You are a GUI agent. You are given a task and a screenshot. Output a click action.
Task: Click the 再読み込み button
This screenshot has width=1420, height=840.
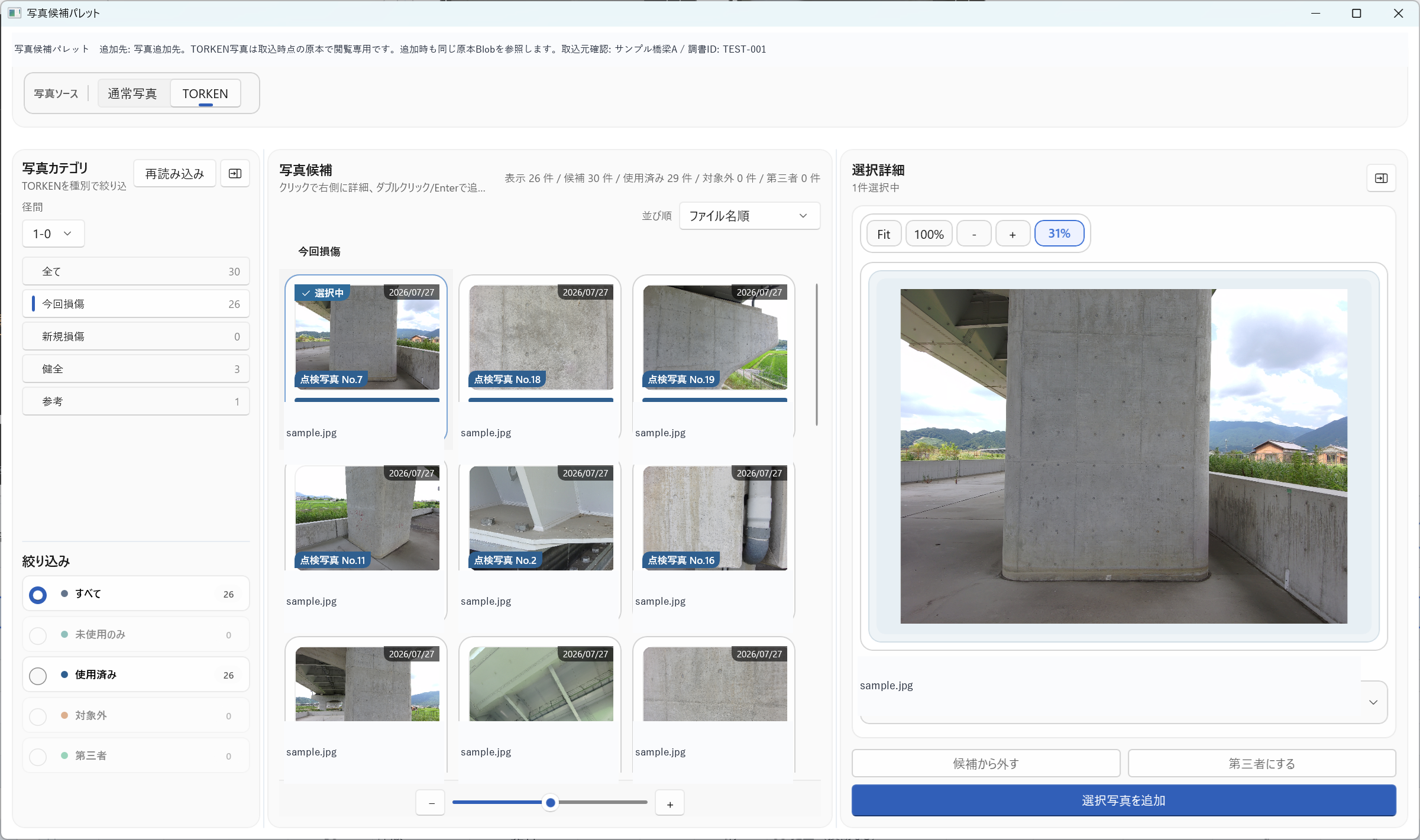pyautogui.click(x=174, y=174)
